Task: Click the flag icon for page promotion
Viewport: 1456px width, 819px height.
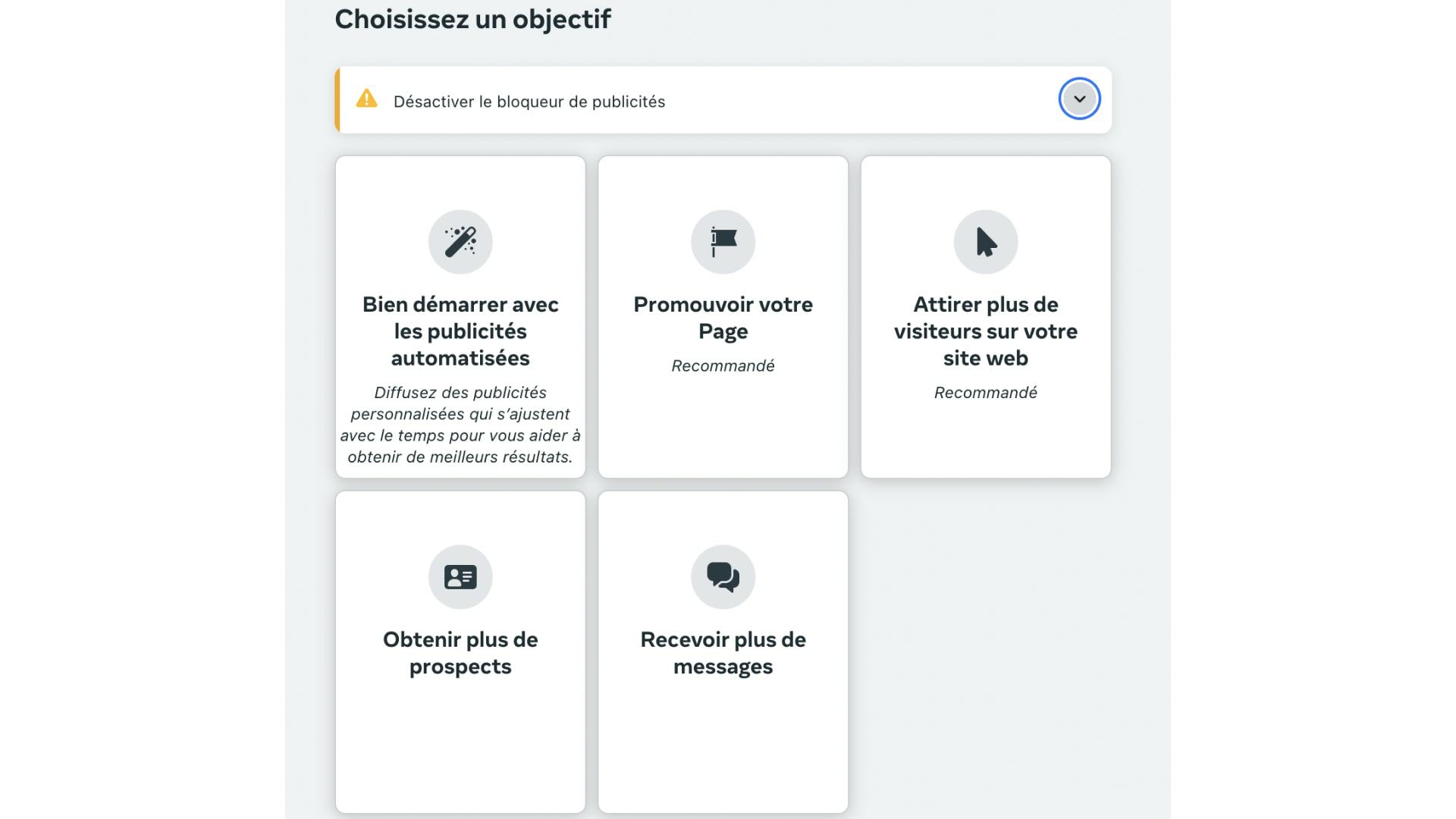Action: pos(723,242)
